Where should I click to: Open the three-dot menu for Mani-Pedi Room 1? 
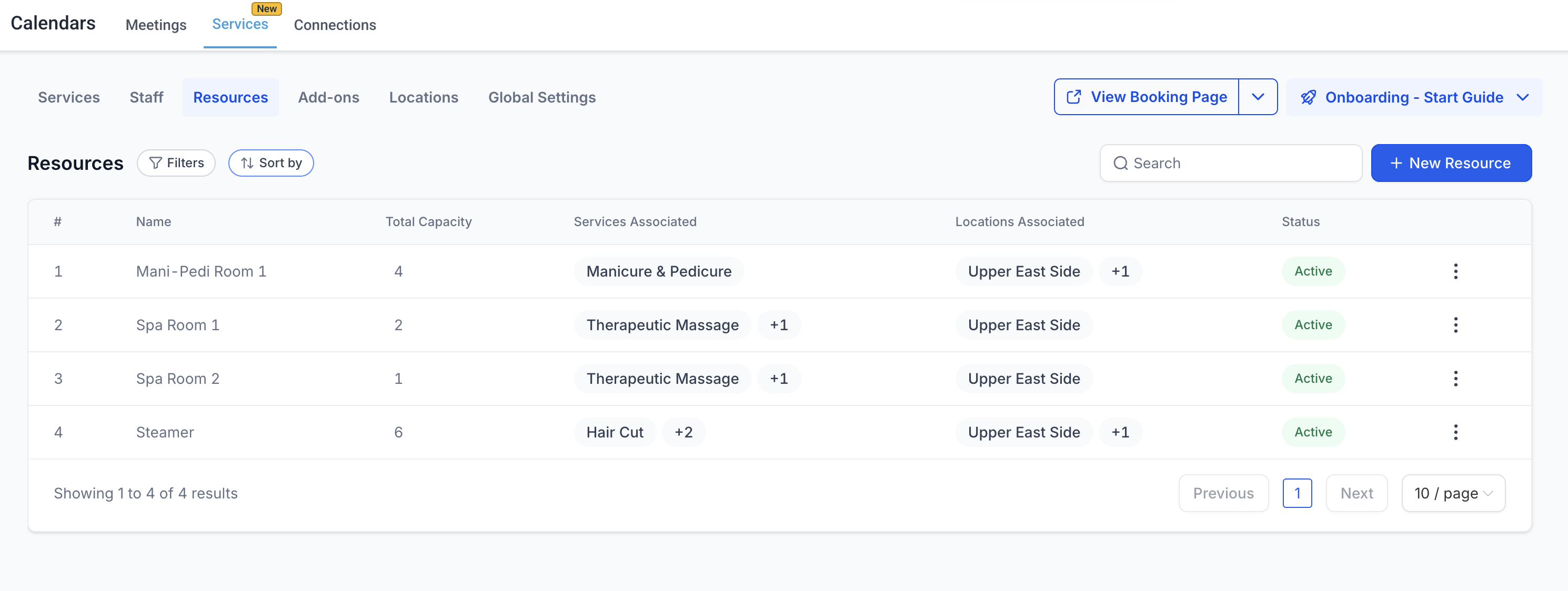1455,271
